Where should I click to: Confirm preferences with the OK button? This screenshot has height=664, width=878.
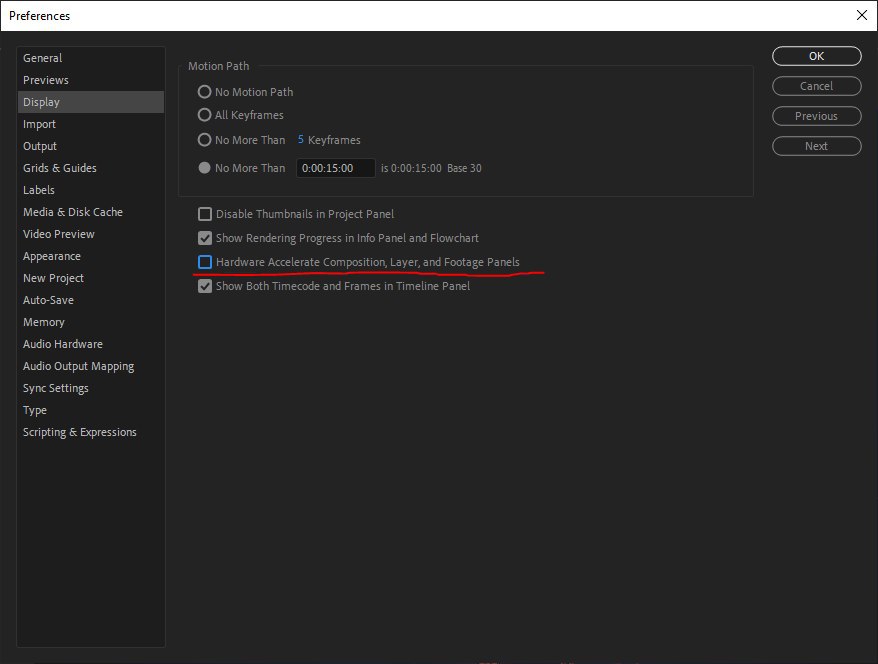pos(816,56)
